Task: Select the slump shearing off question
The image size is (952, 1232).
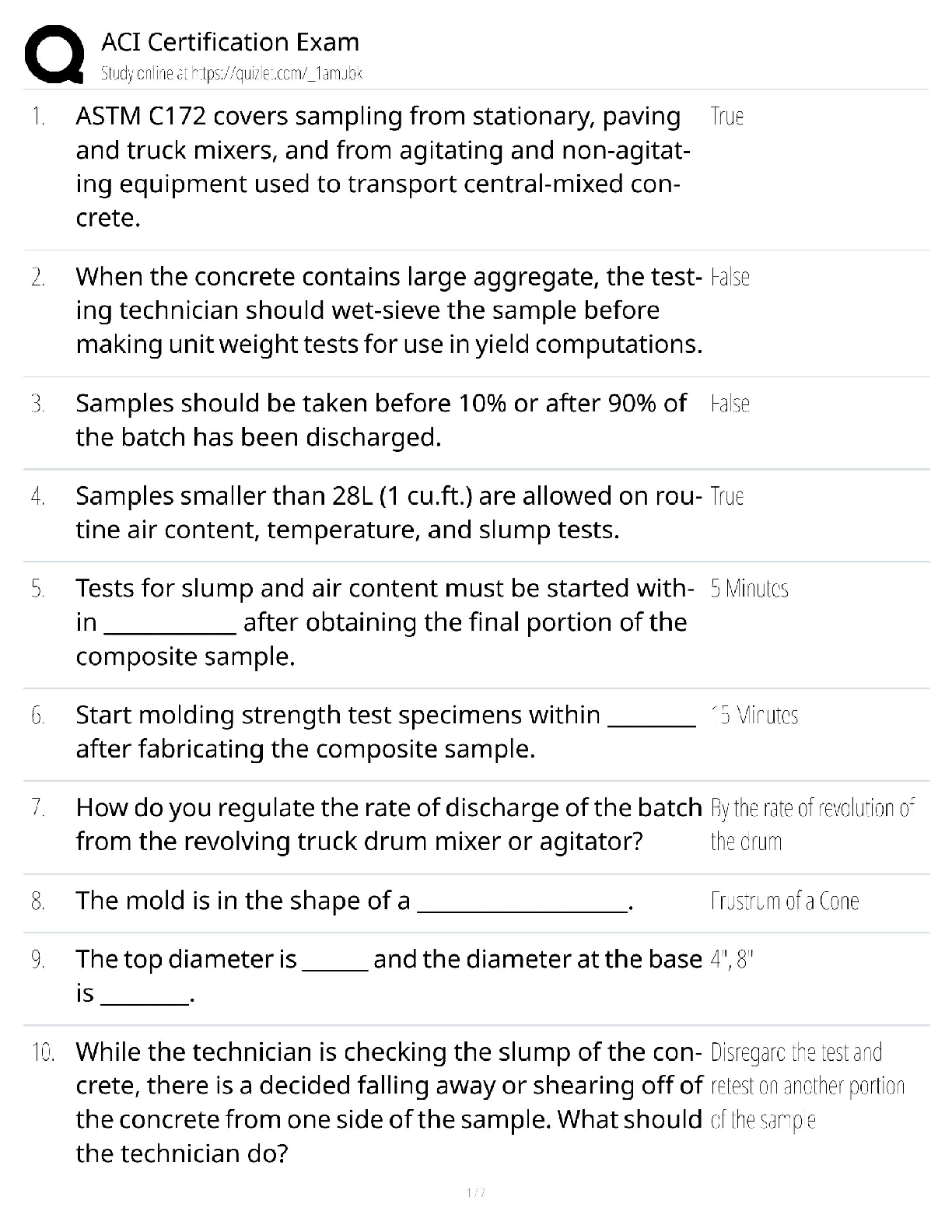Action: [389, 1102]
